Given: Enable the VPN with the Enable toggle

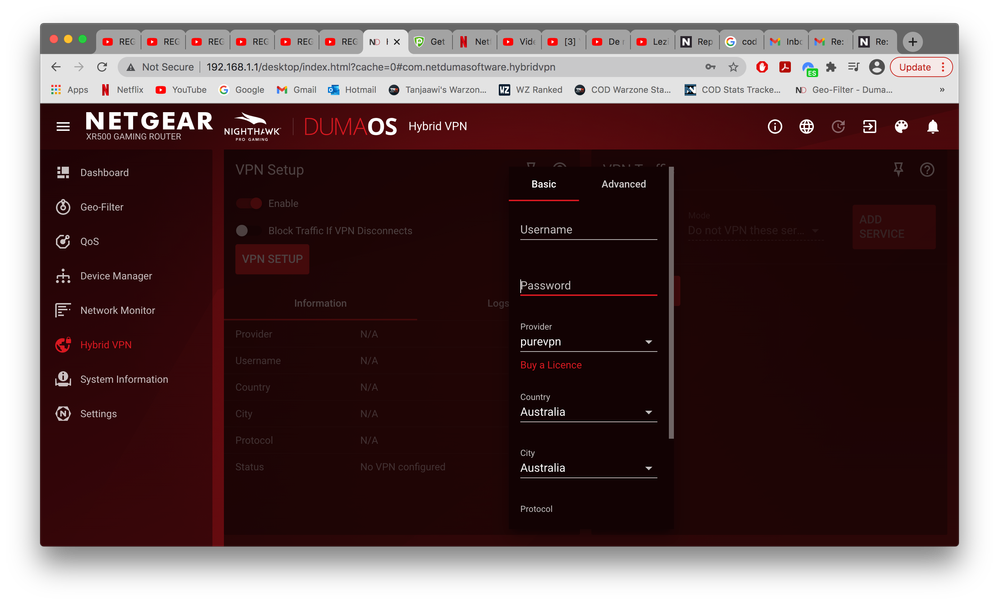Looking at the screenshot, I should click(249, 201).
